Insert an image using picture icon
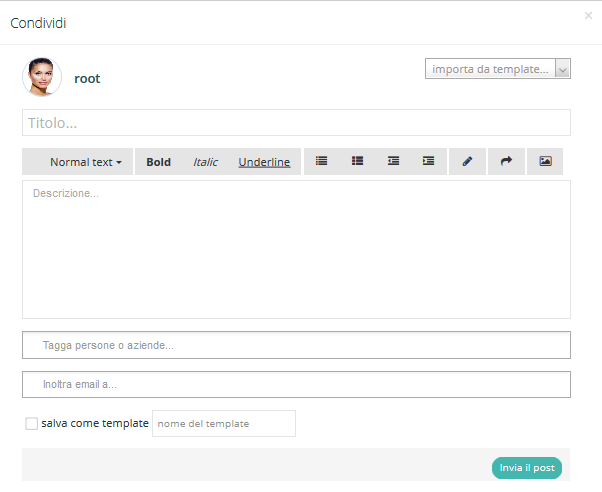The width and height of the screenshot is (602, 492). [x=545, y=161]
